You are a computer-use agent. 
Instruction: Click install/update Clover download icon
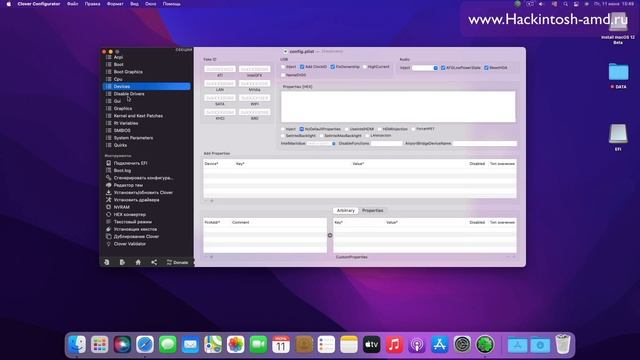click(x=109, y=193)
